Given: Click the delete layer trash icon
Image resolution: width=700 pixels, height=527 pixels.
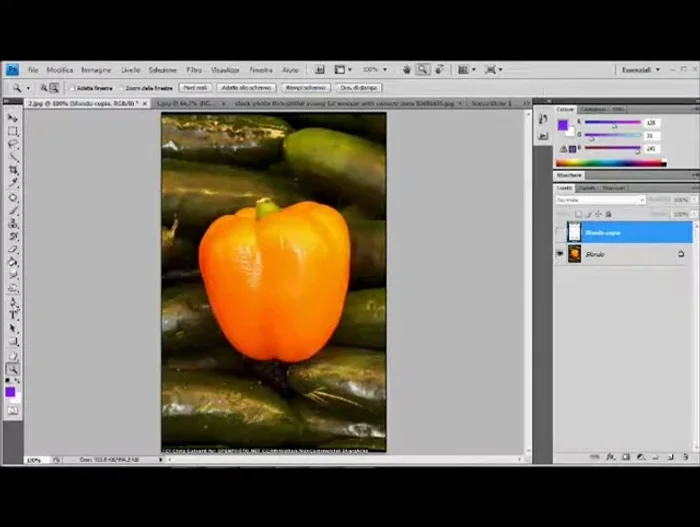Looking at the screenshot, I should [x=686, y=457].
